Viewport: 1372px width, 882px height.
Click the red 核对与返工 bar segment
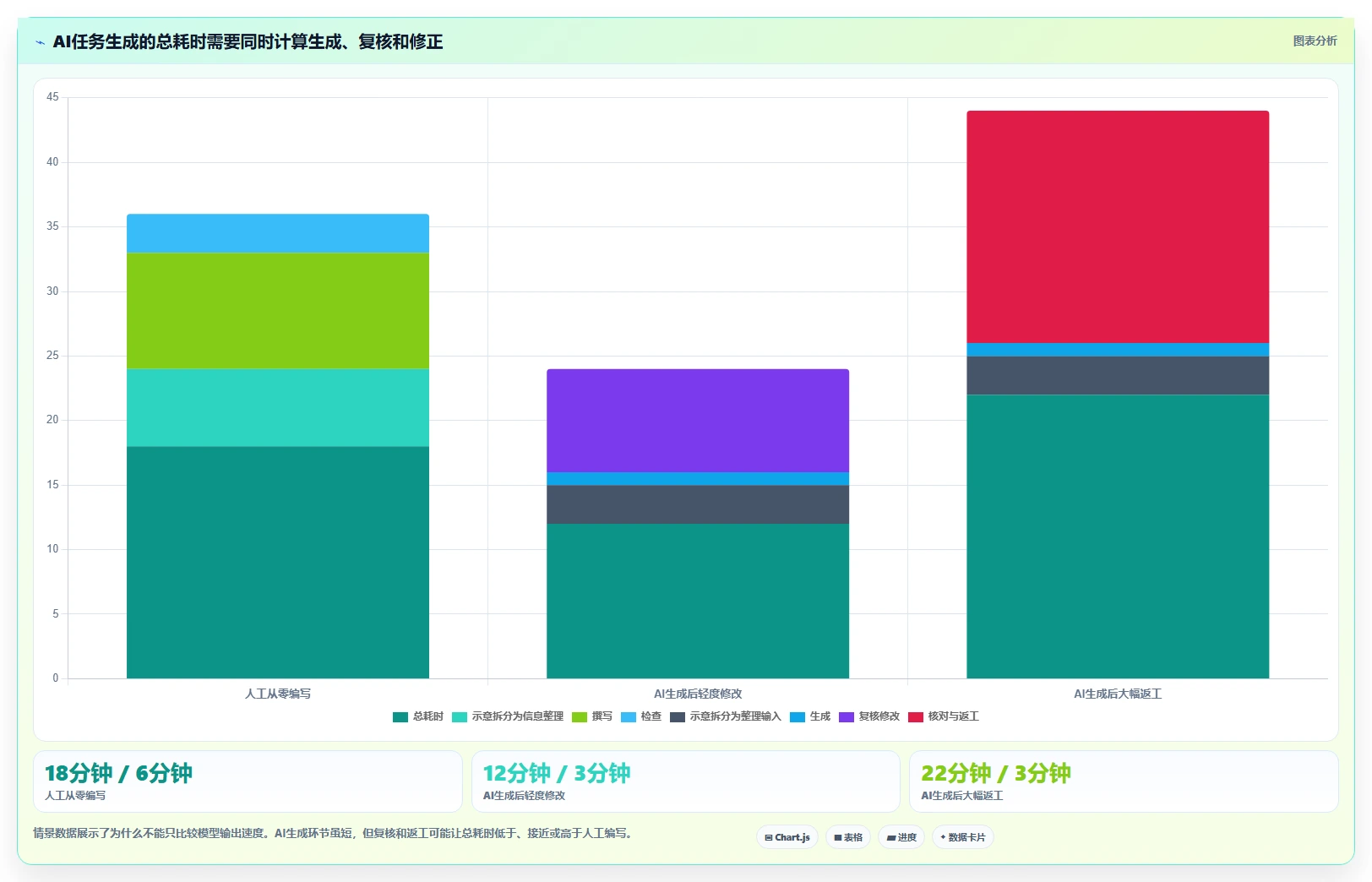(1118, 226)
